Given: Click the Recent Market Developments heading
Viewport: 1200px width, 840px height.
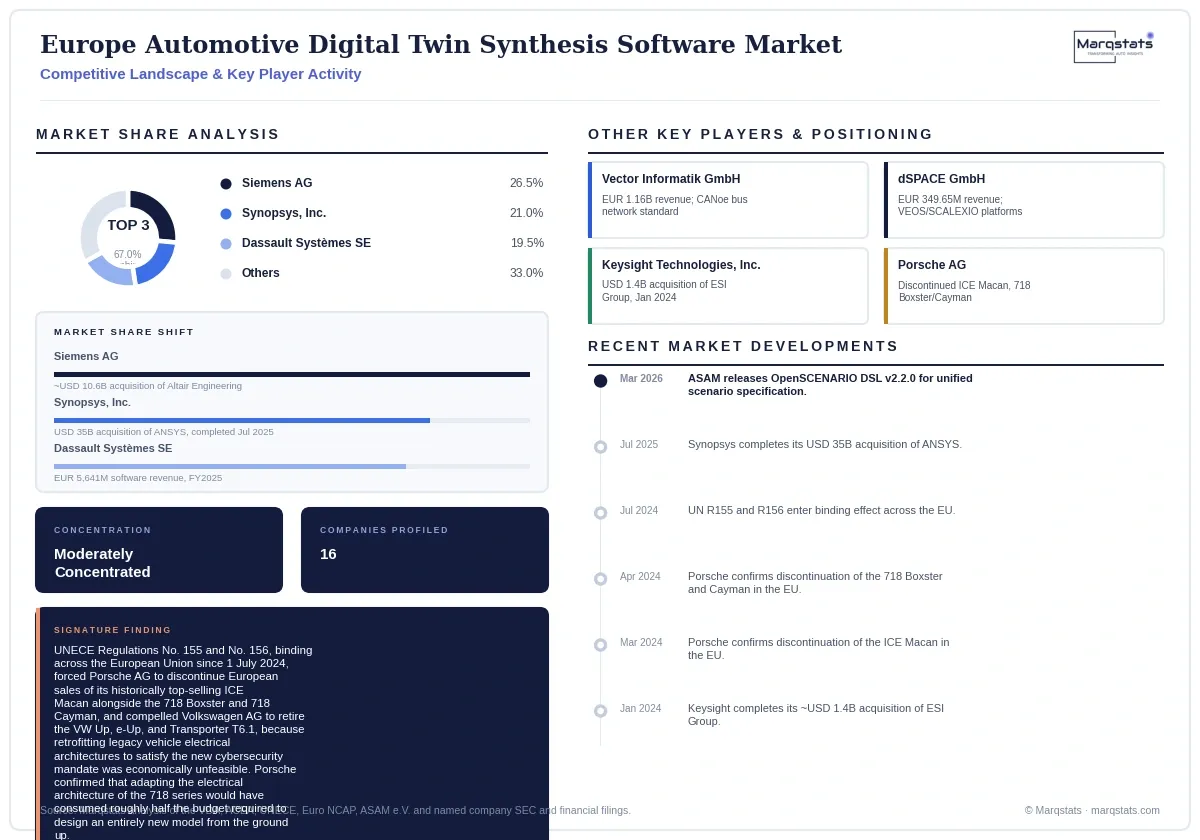Looking at the screenshot, I should 743,346.
